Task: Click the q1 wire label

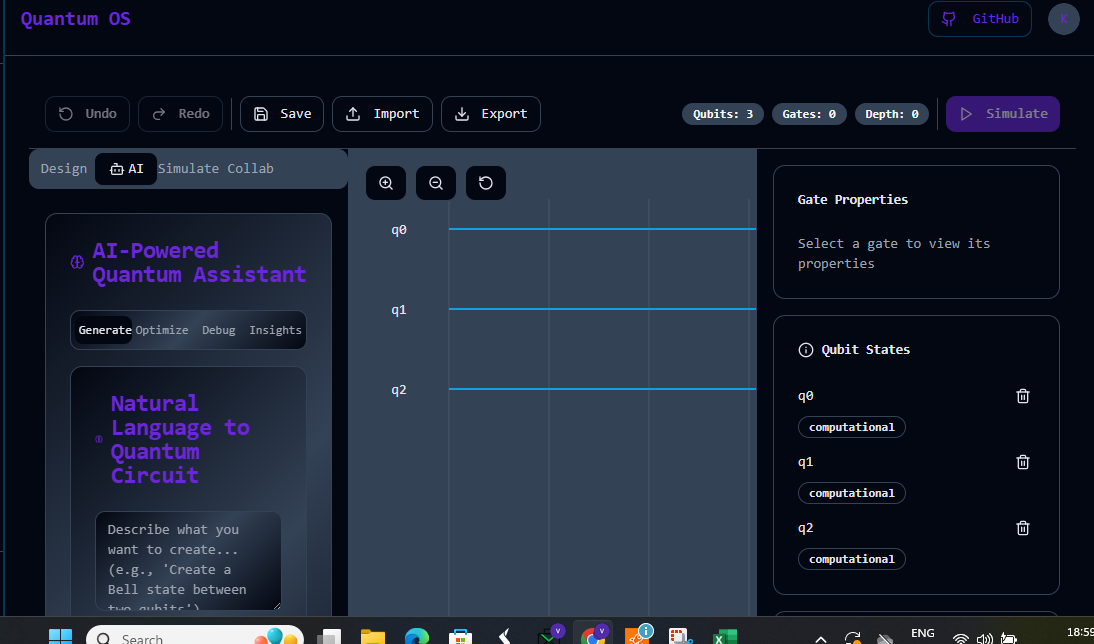Action: tap(399, 310)
